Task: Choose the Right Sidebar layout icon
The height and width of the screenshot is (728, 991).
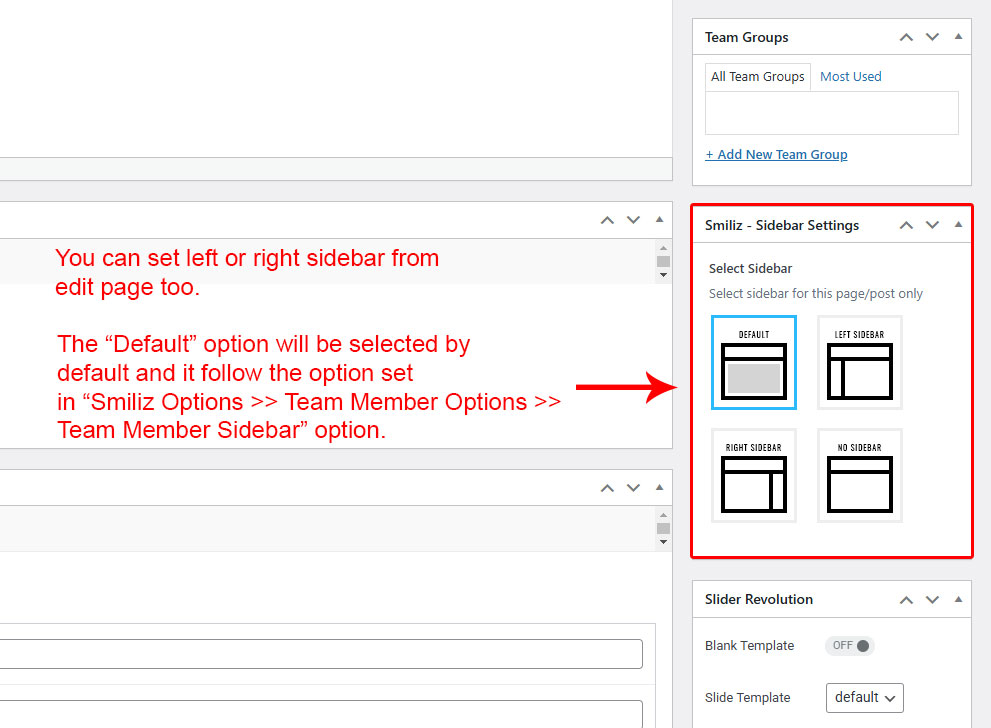Action: point(754,476)
